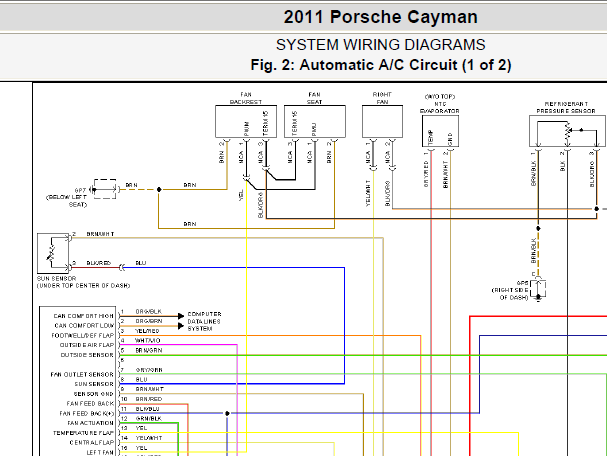
Task: Click the 'GRY/GRN' wire color on pin 7
Action: click(x=149, y=370)
